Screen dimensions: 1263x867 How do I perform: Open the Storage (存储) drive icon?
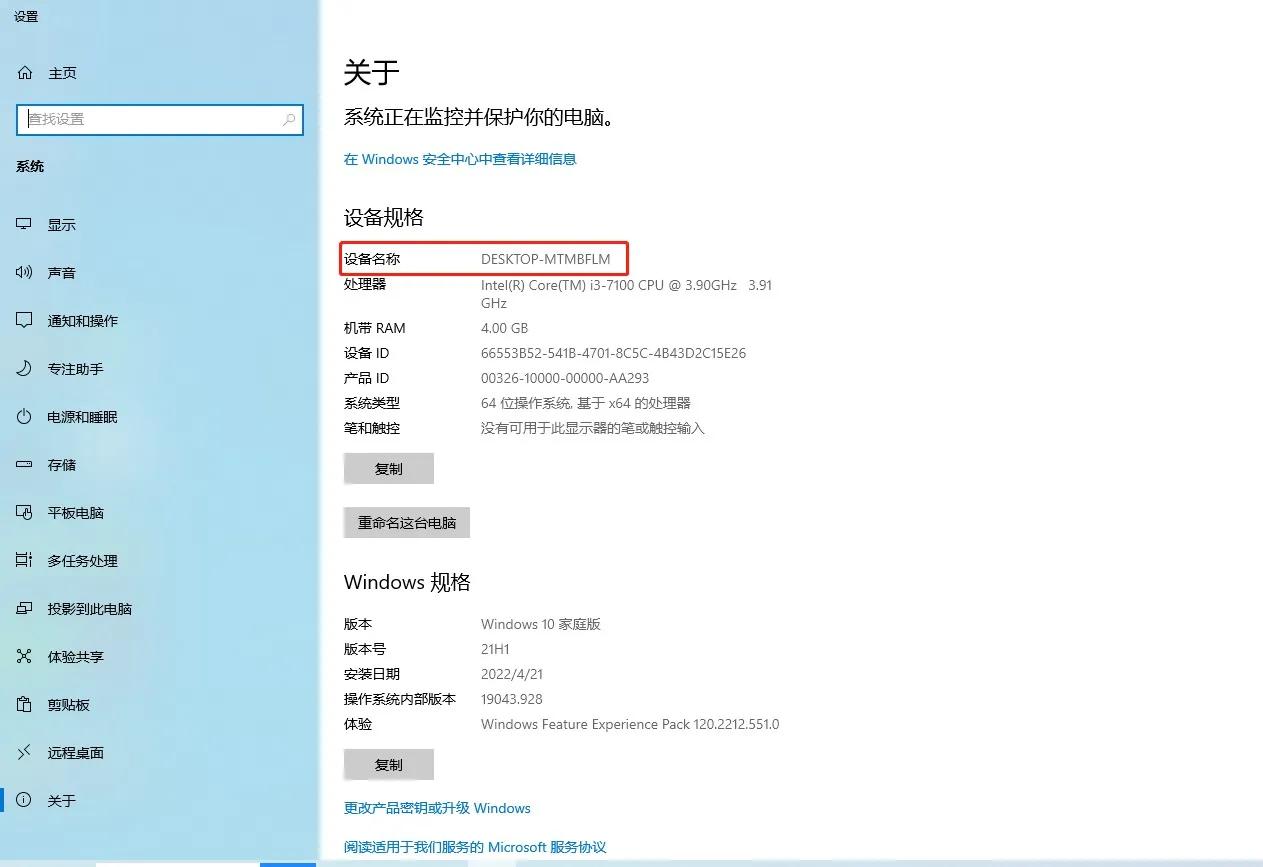pyautogui.click(x=25, y=465)
